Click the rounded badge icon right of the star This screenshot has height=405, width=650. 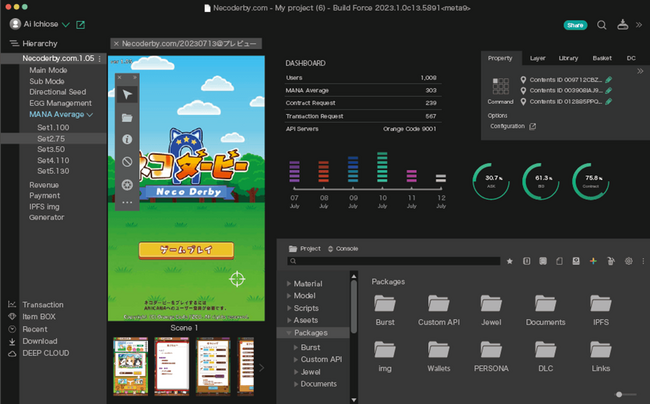click(x=526, y=261)
